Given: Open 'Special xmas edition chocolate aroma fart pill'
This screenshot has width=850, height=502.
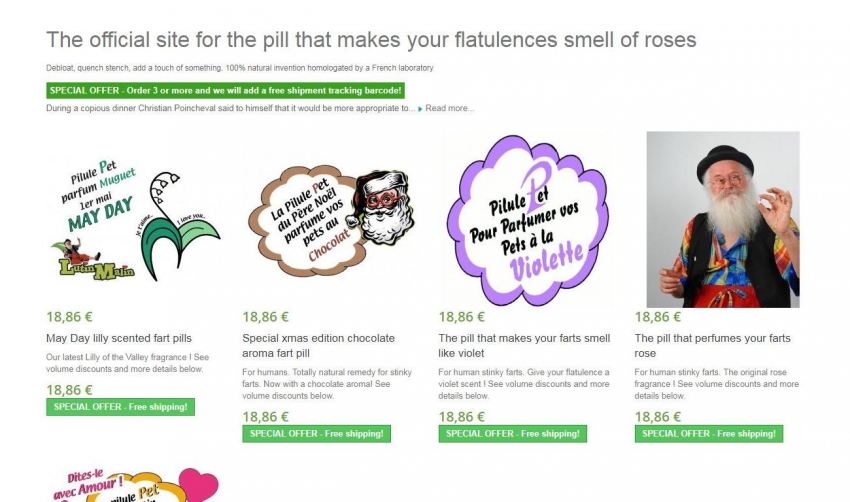Looking at the screenshot, I should pos(319,346).
